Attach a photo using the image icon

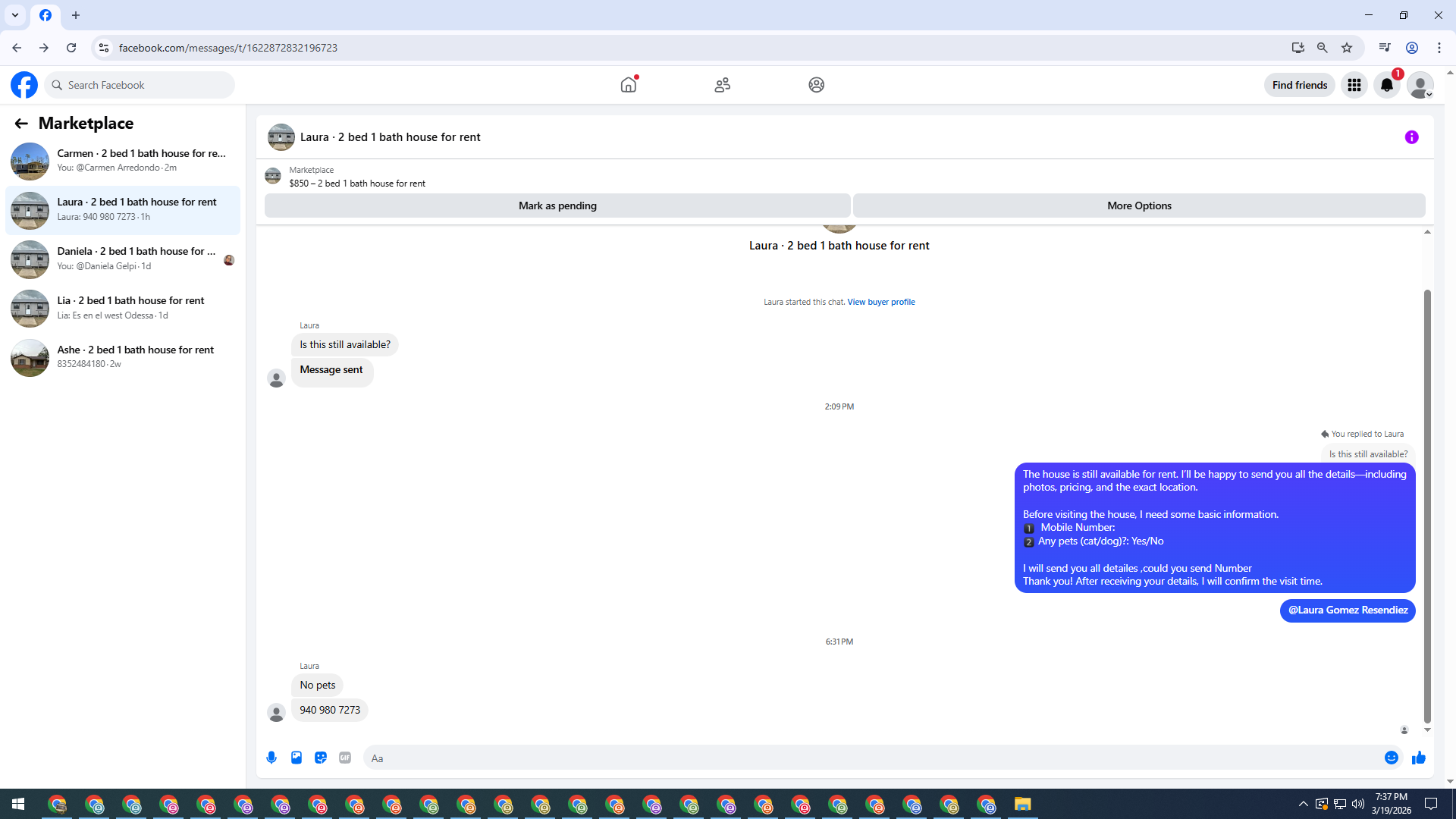tap(297, 758)
